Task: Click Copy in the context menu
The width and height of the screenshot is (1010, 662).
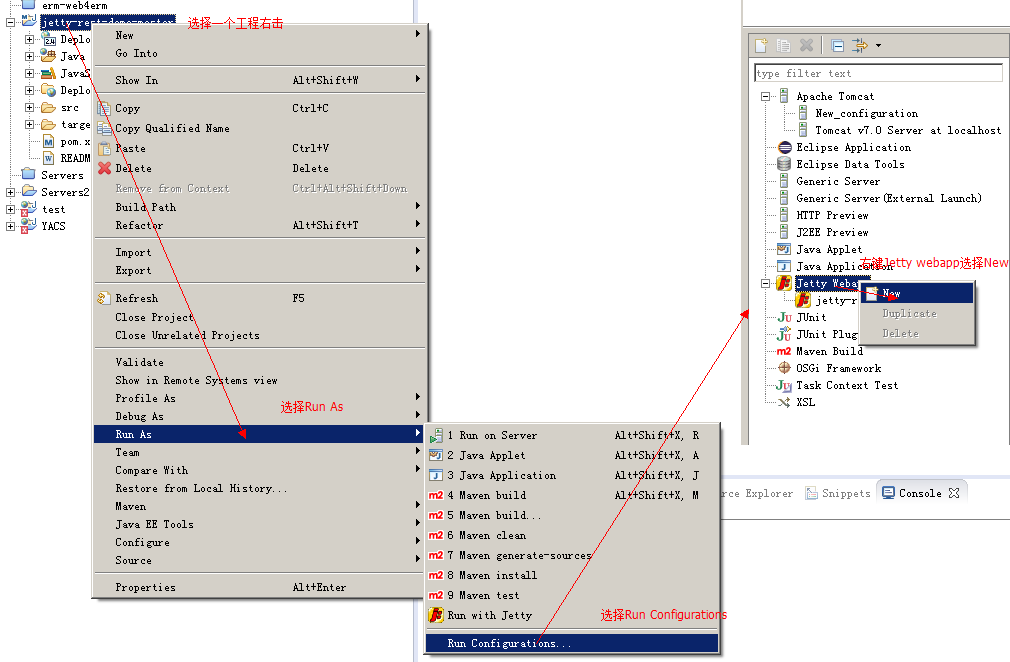Action: (x=260, y=108)
